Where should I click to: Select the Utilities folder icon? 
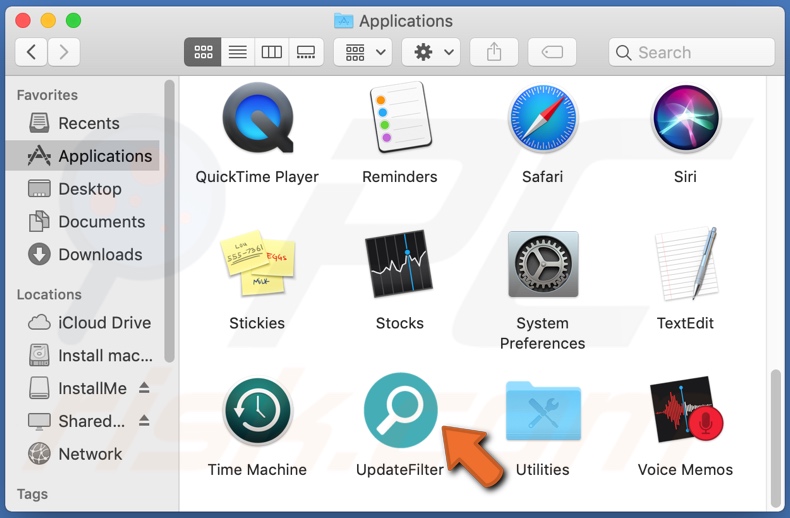543,411
